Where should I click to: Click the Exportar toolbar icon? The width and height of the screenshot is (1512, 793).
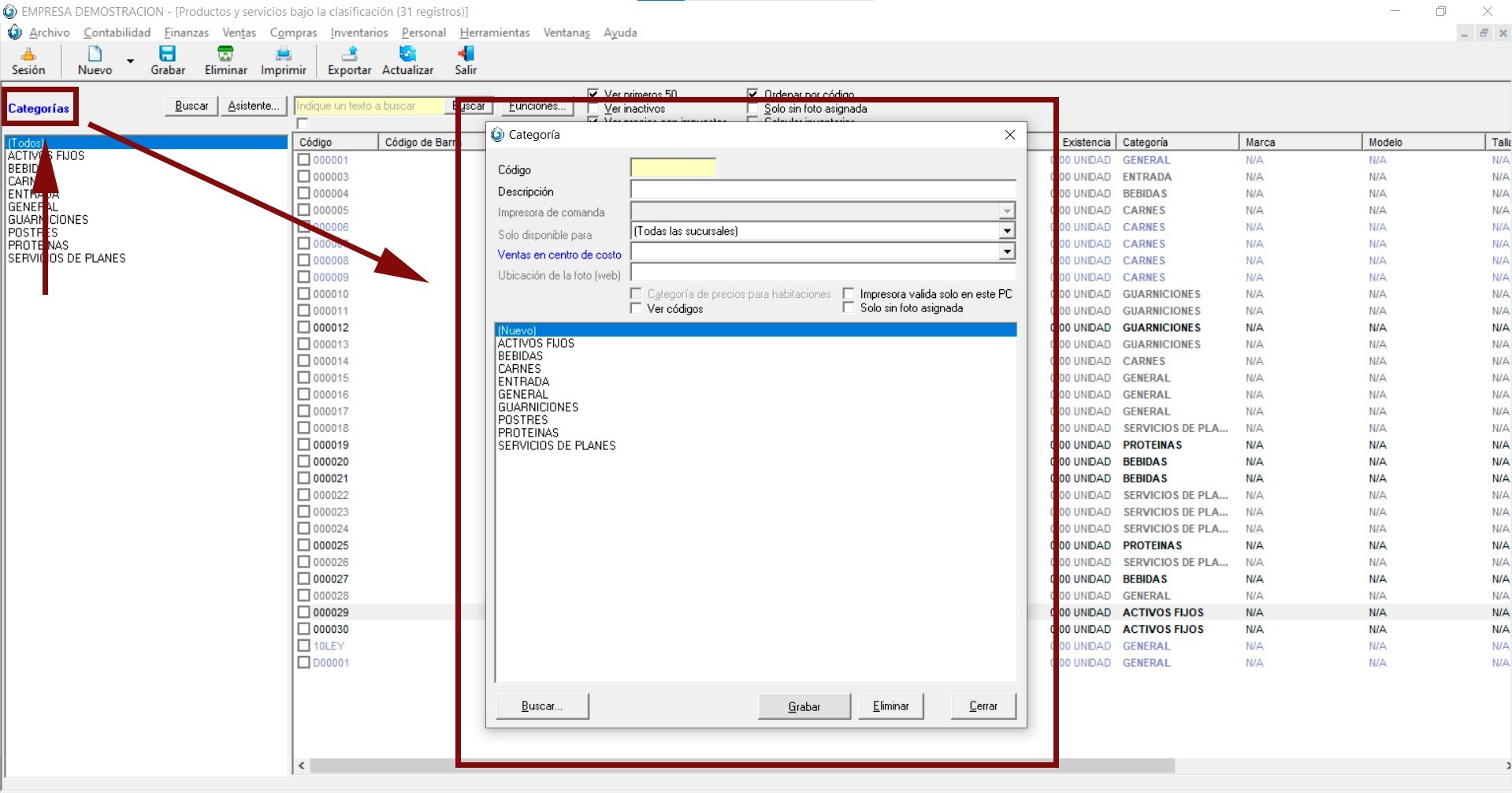point(349,54)
